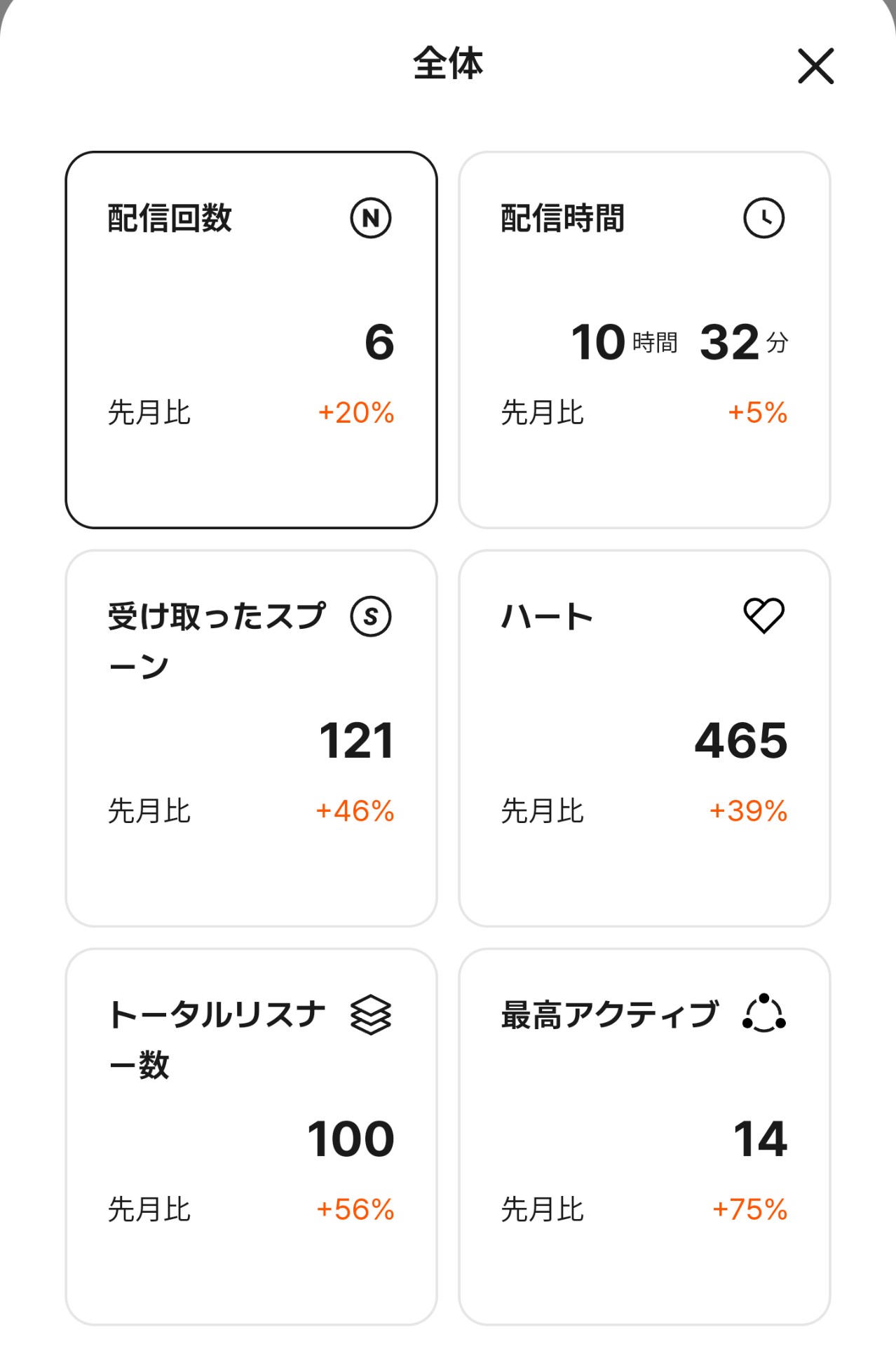Click the N icon on 配信回数 card
This screenshot has width=896, height=1346.
[x=371, y=218]
